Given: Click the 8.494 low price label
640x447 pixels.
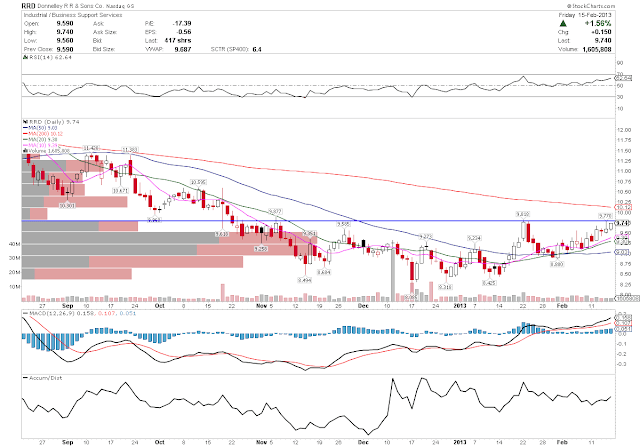Looking at the screenshot, I should pos(304,280).
